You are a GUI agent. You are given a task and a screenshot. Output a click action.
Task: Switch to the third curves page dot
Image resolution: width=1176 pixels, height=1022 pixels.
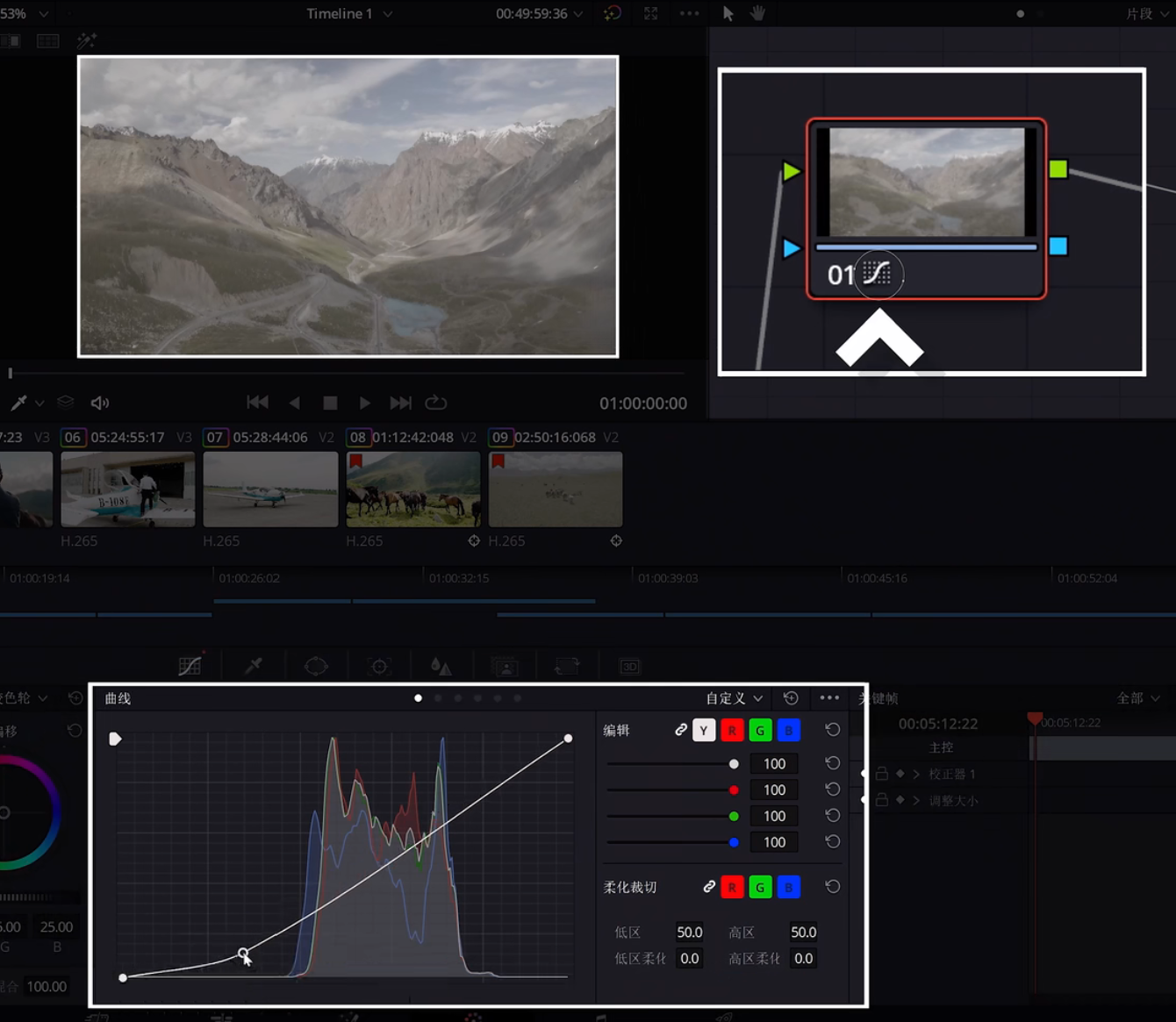(x=458, y=698)
